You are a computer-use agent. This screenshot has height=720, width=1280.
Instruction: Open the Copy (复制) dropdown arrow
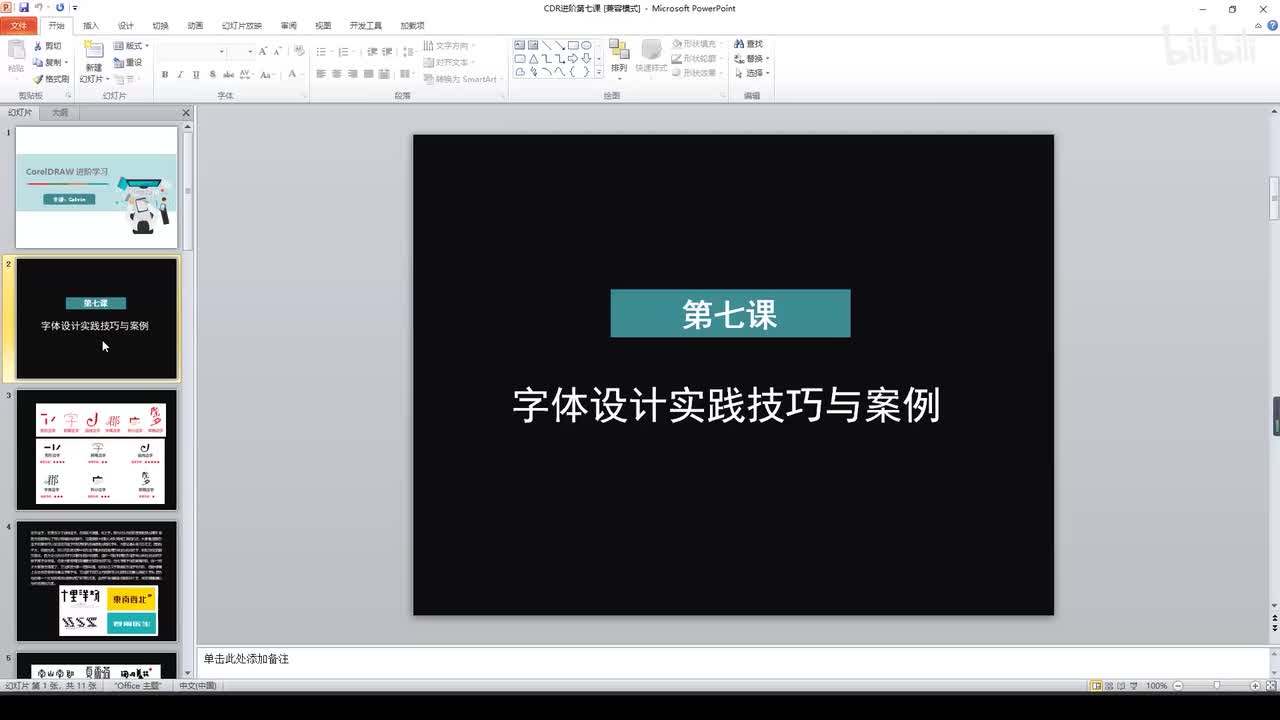point(67,62)
